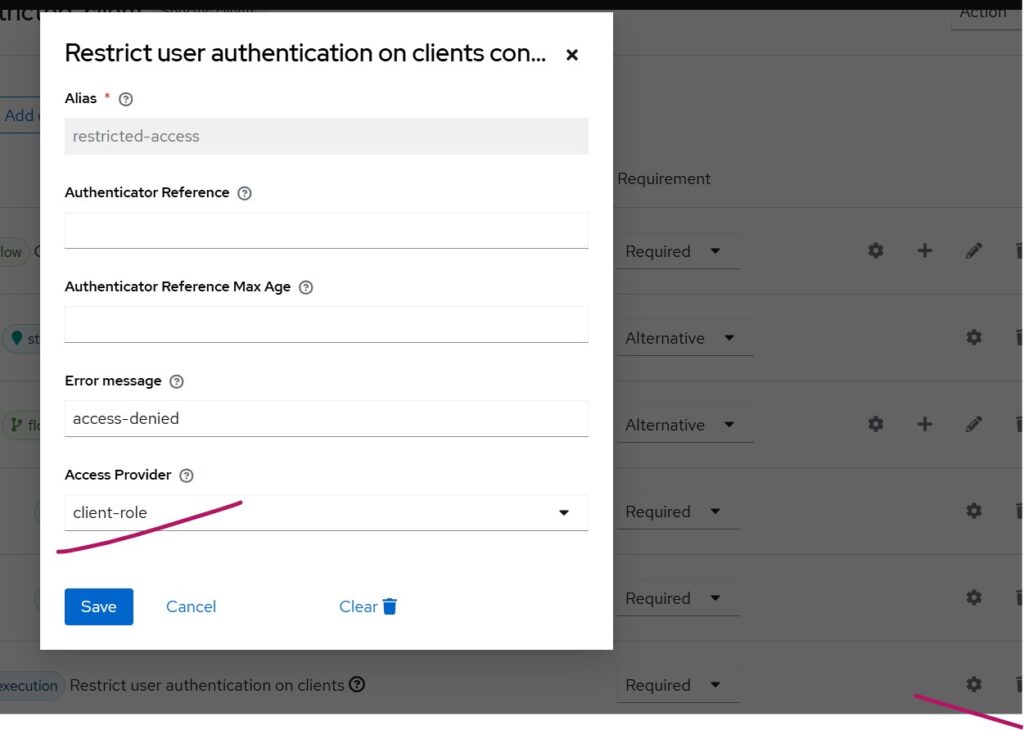Click the Cancel link
This screenshot has width=1024, height=730.
point(191,607)
